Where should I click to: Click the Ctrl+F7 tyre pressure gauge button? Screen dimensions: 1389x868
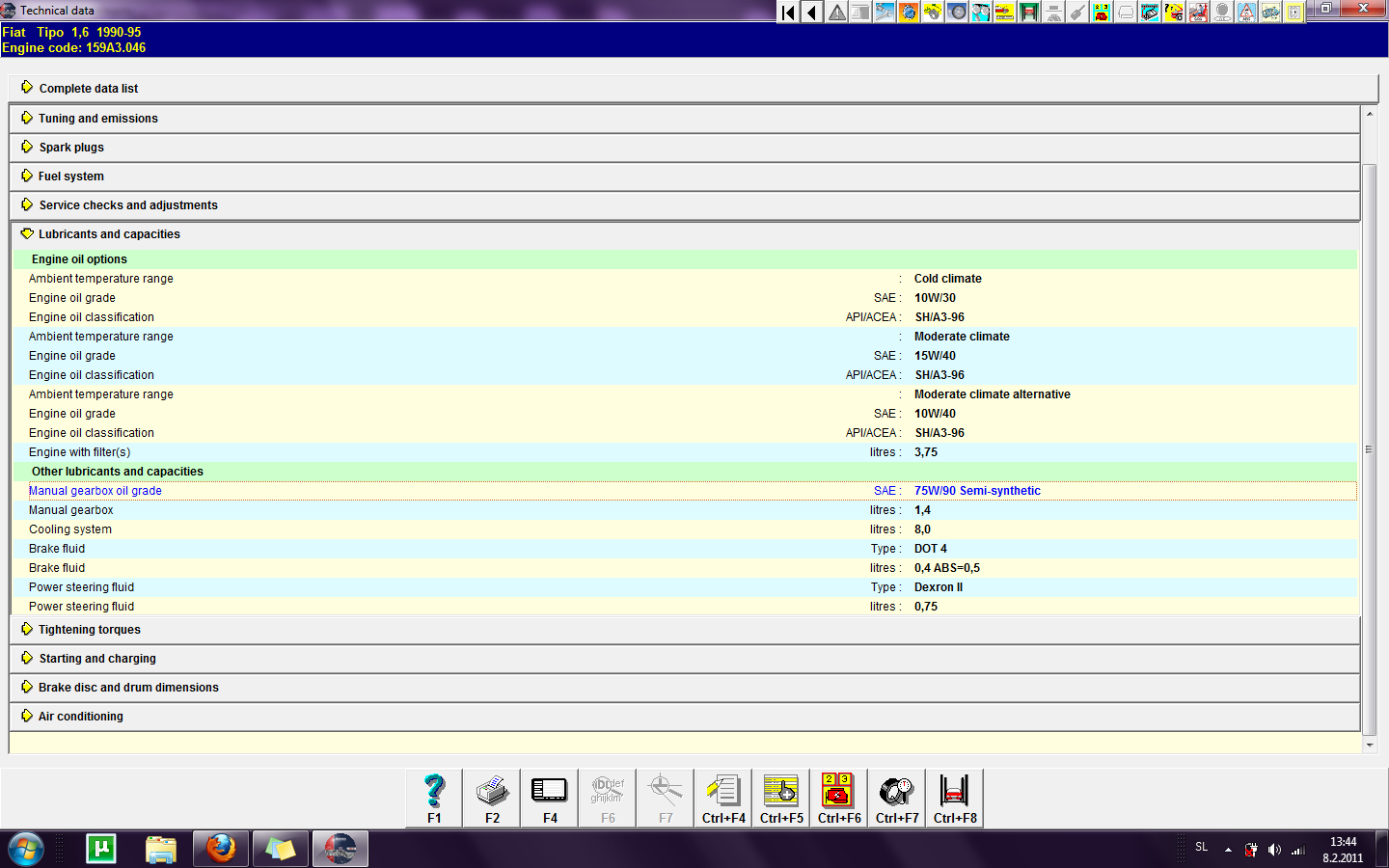click(x=897, y=798)
